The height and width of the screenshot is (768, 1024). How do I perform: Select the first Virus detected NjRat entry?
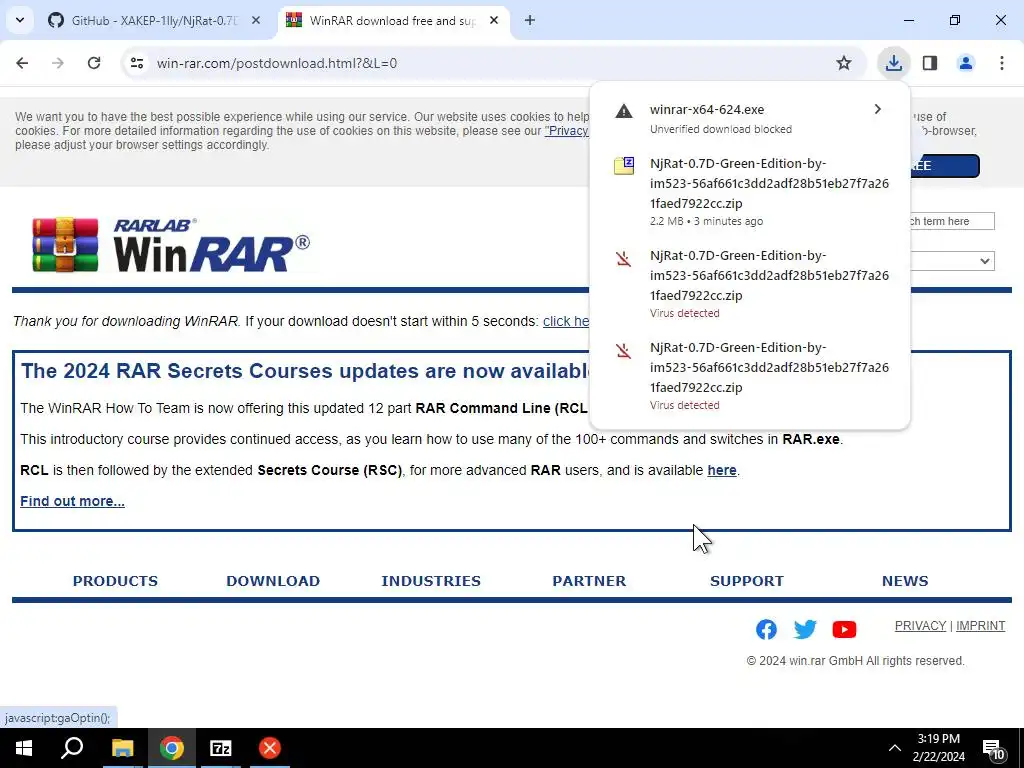[750, 283]
